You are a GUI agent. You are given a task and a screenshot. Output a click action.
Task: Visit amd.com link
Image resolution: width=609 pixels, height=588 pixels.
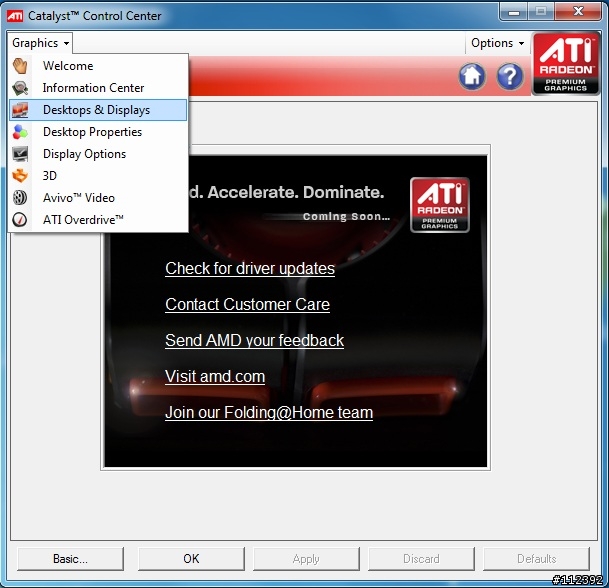pos(215,376)
